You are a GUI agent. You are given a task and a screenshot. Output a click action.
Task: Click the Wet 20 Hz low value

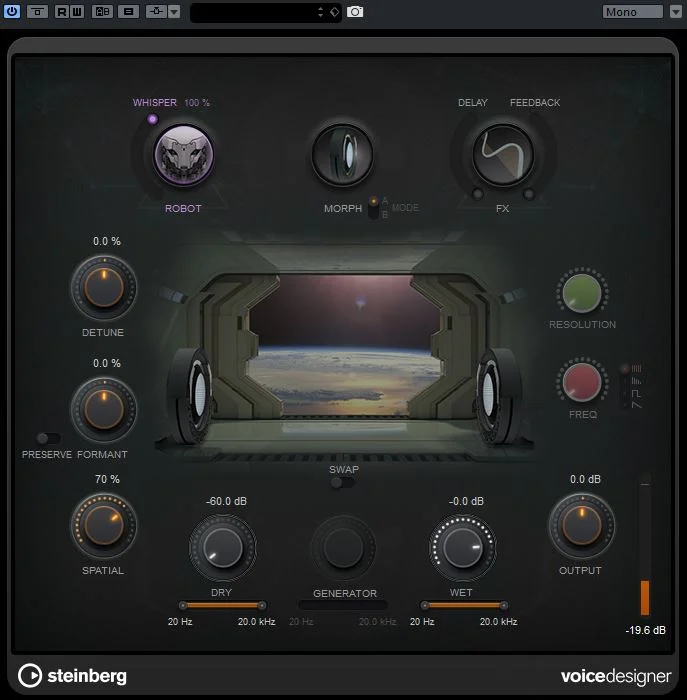(x=422, y=621)
